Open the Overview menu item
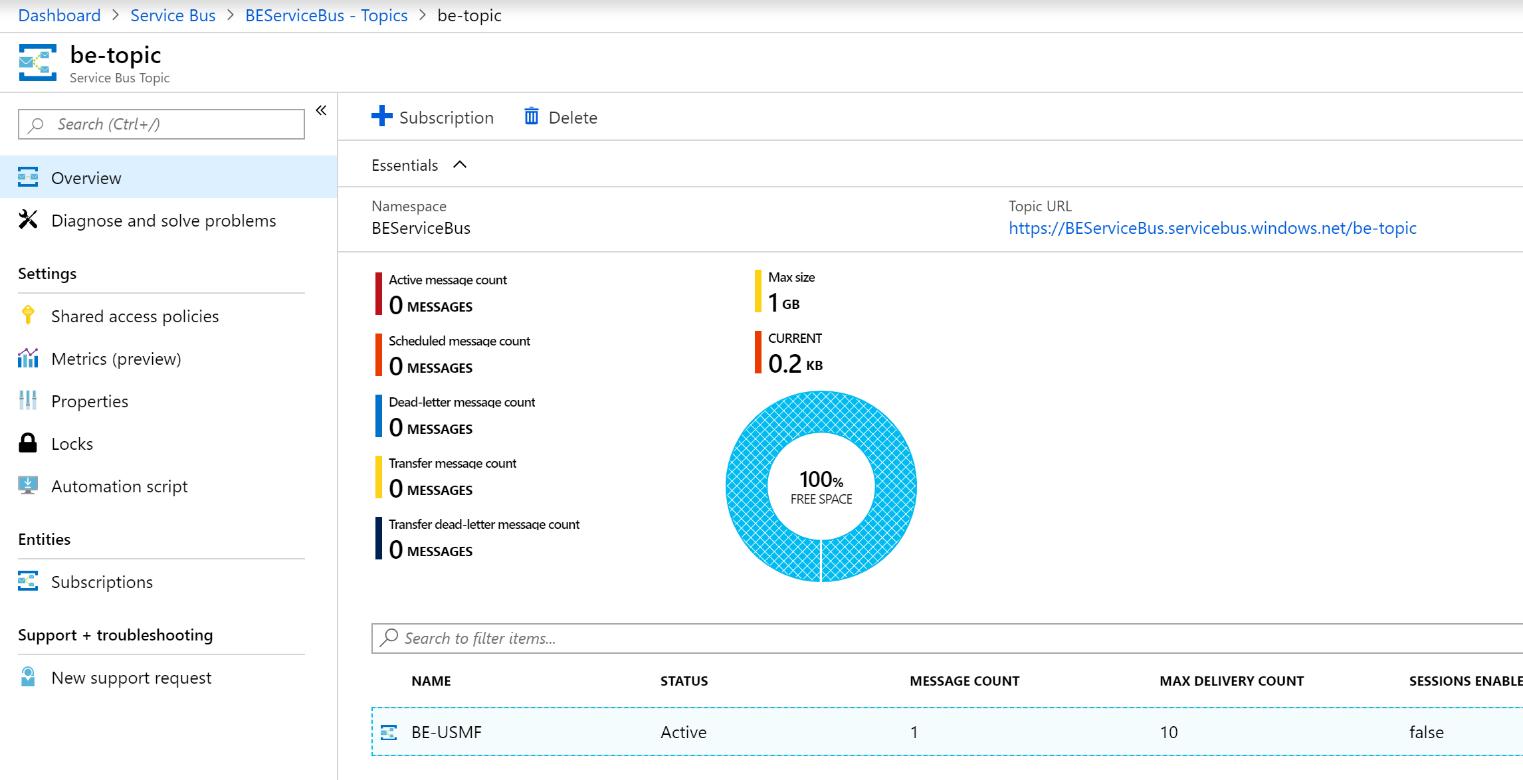 169,177
